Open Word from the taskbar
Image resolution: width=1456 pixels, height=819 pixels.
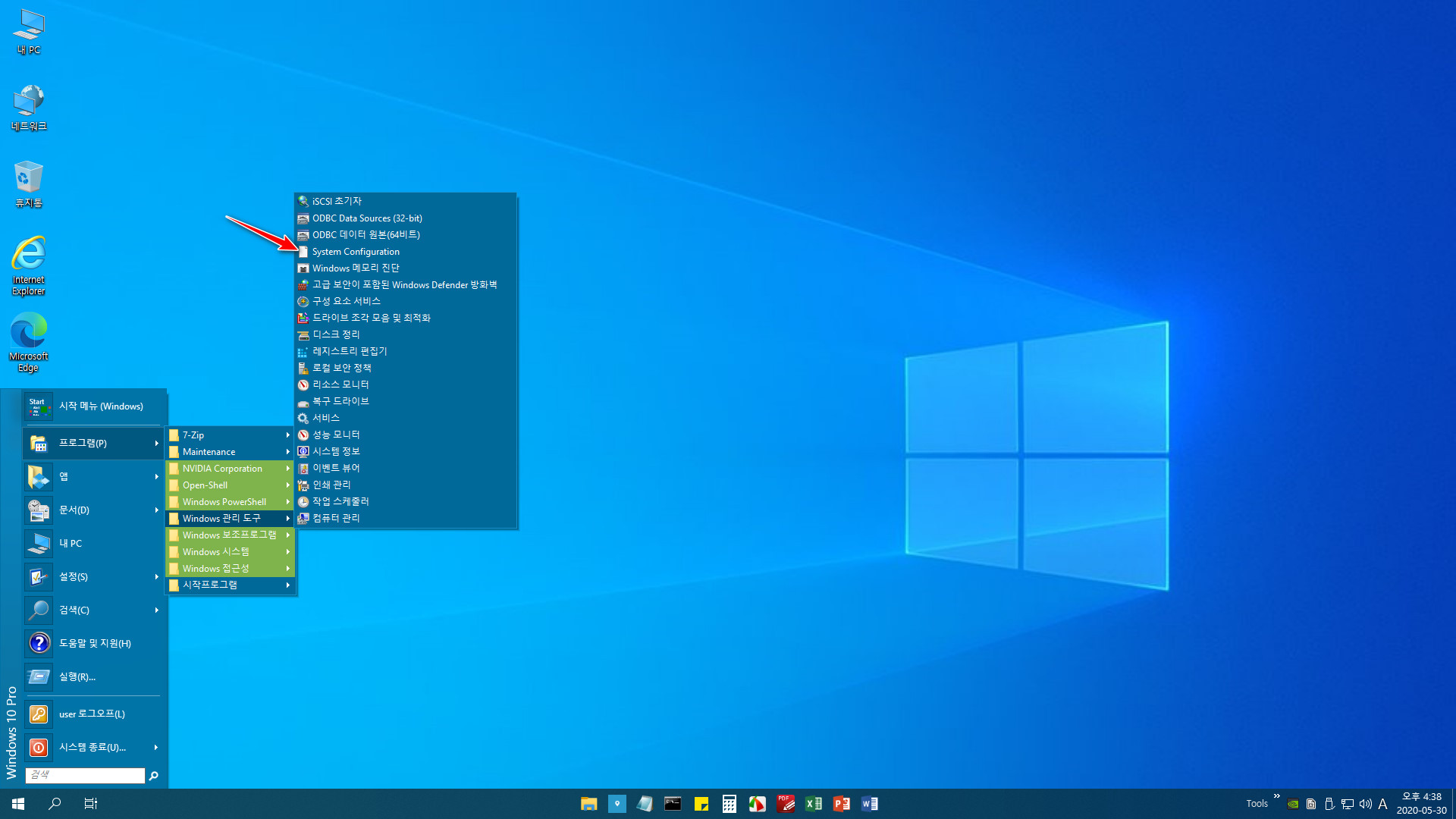tap(869, 804)
